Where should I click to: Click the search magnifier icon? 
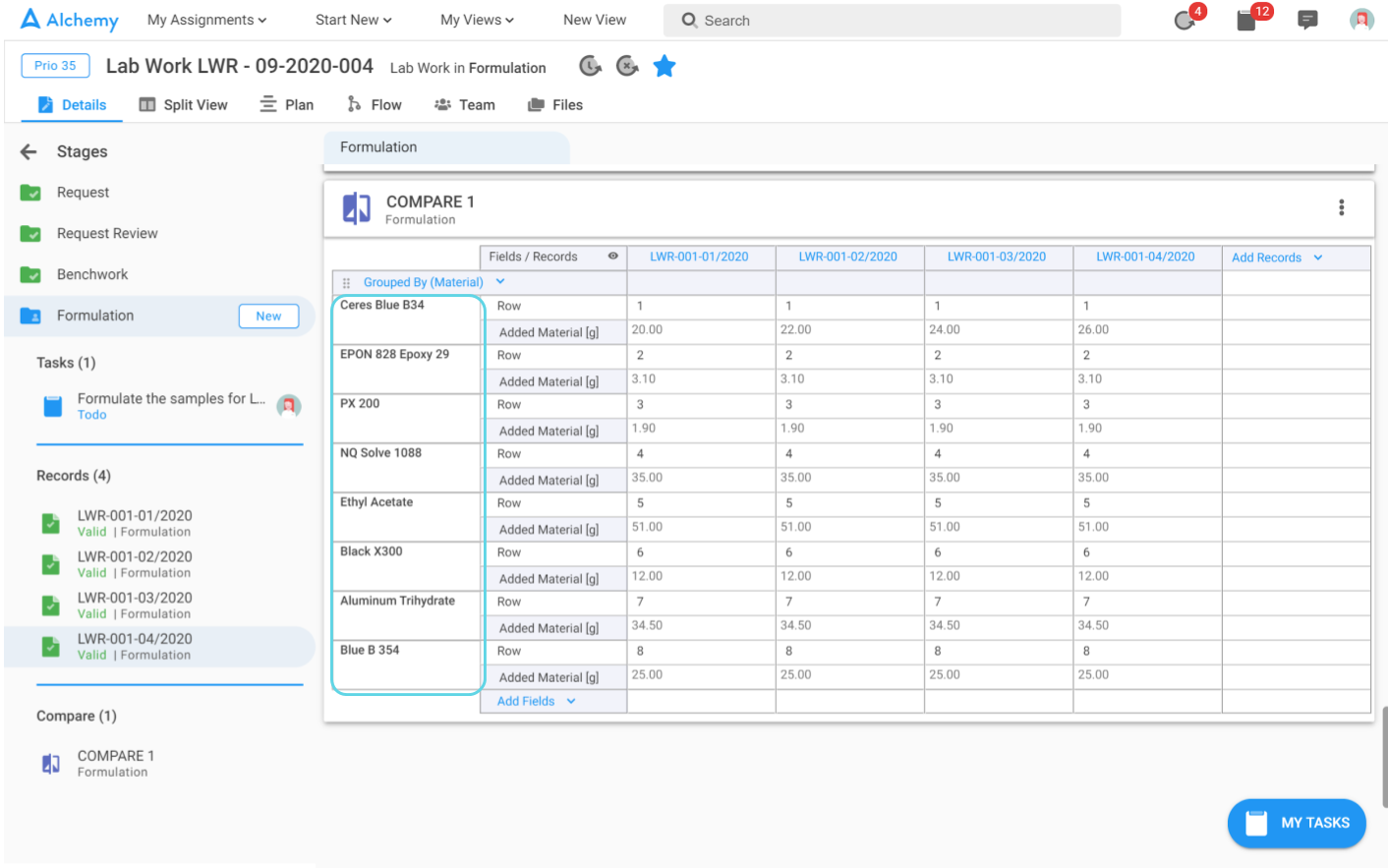[x=689, y=20]
